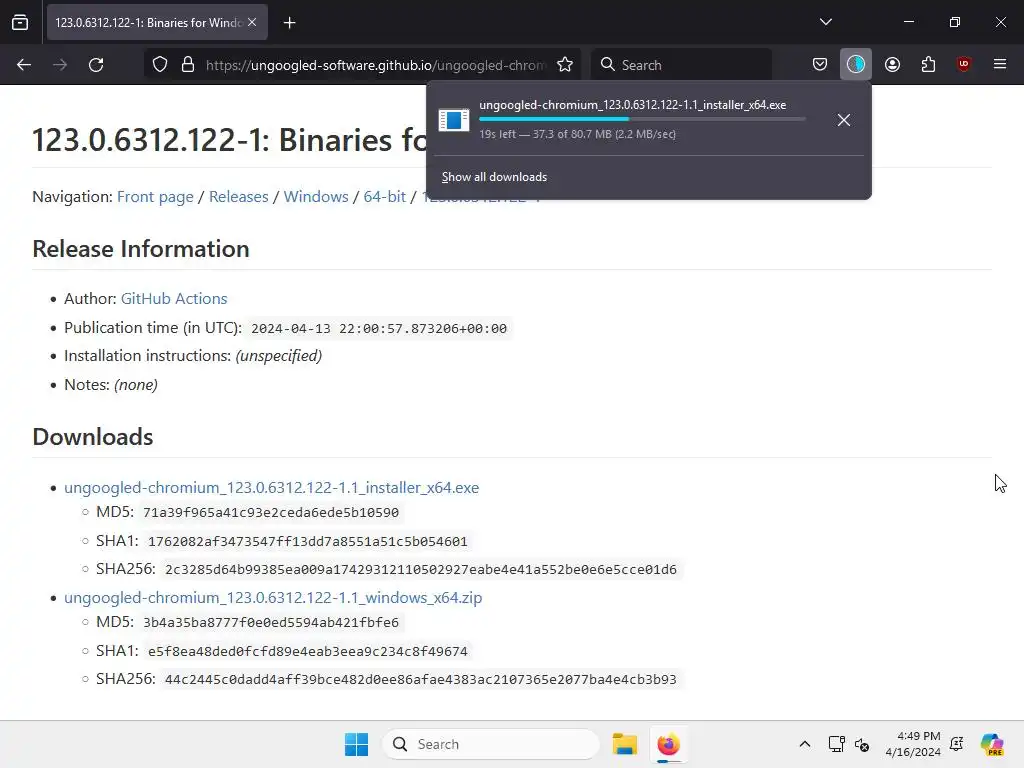Cancel the installer_x64.exe download
The height and width of the screenshot is (768, 1024).
pos(844,120)
